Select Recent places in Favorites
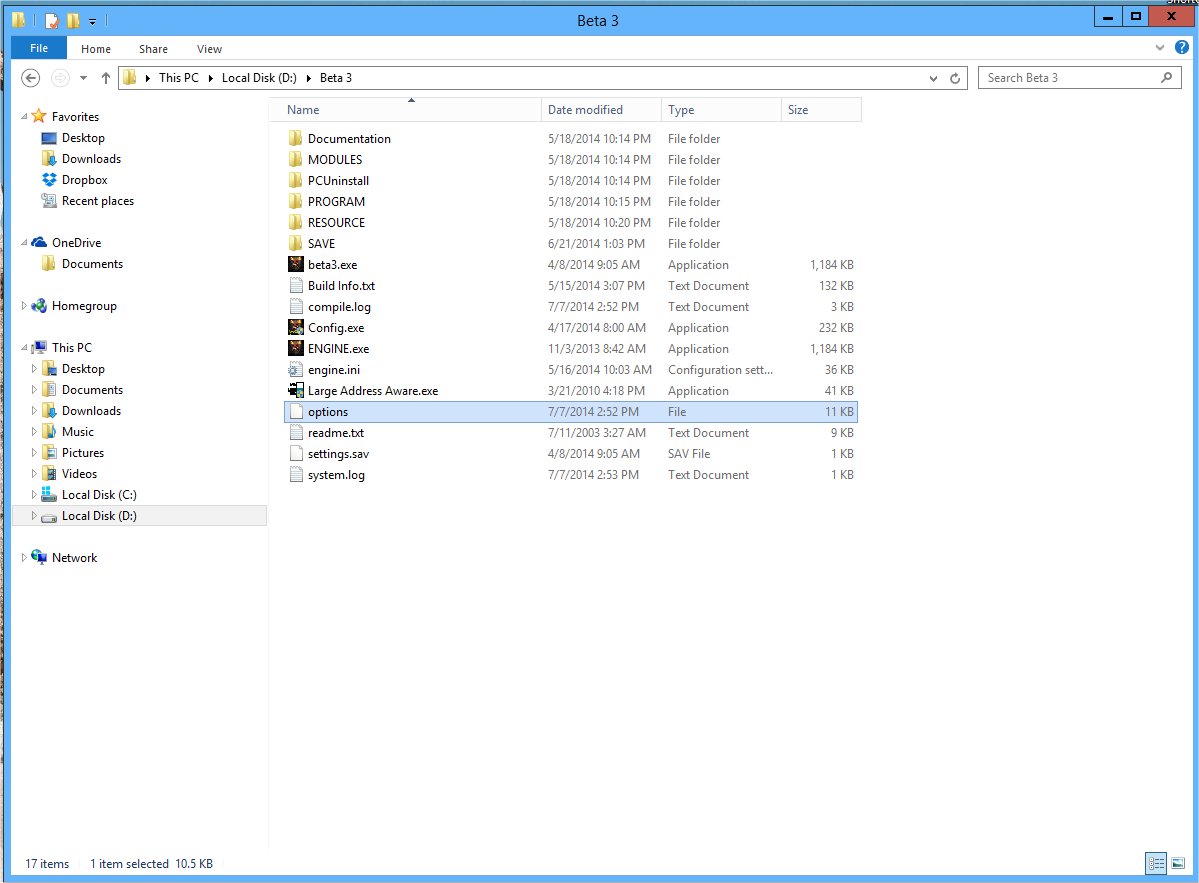 (98, 200)
